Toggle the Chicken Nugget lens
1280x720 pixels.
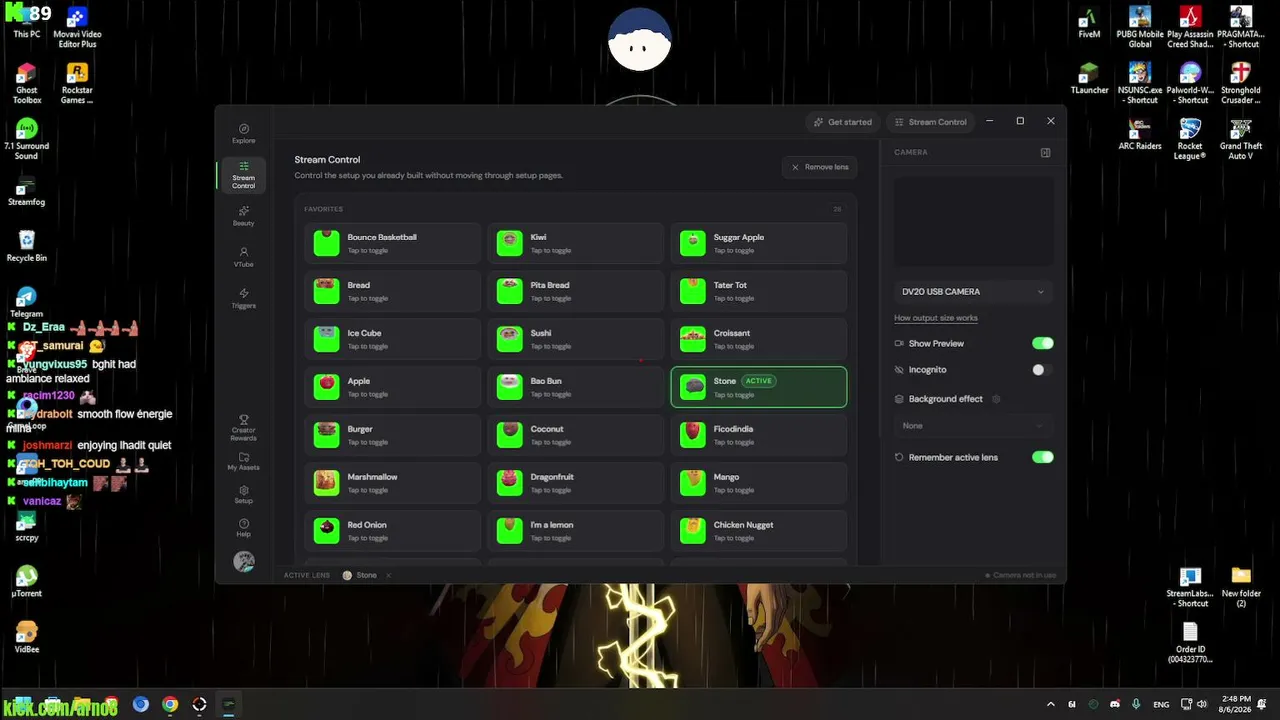(759, 531)
